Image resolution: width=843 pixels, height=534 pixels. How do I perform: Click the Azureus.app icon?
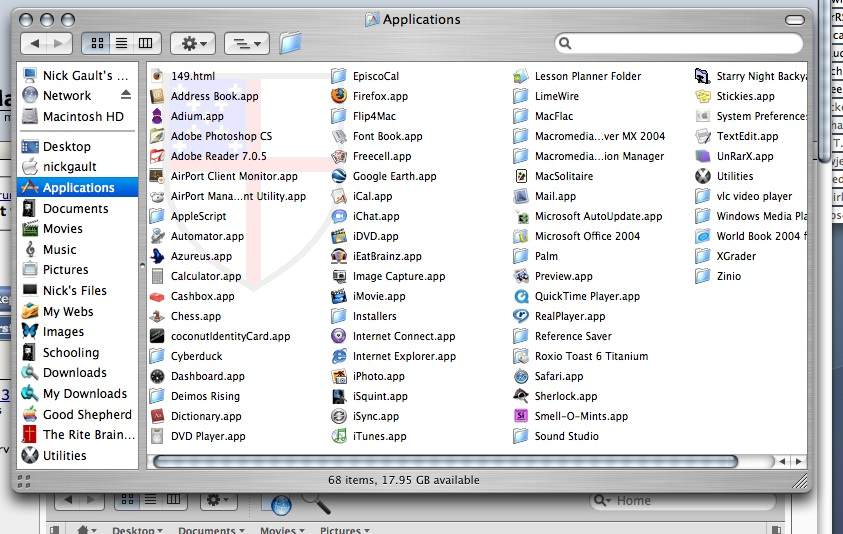tap(157, 256)
